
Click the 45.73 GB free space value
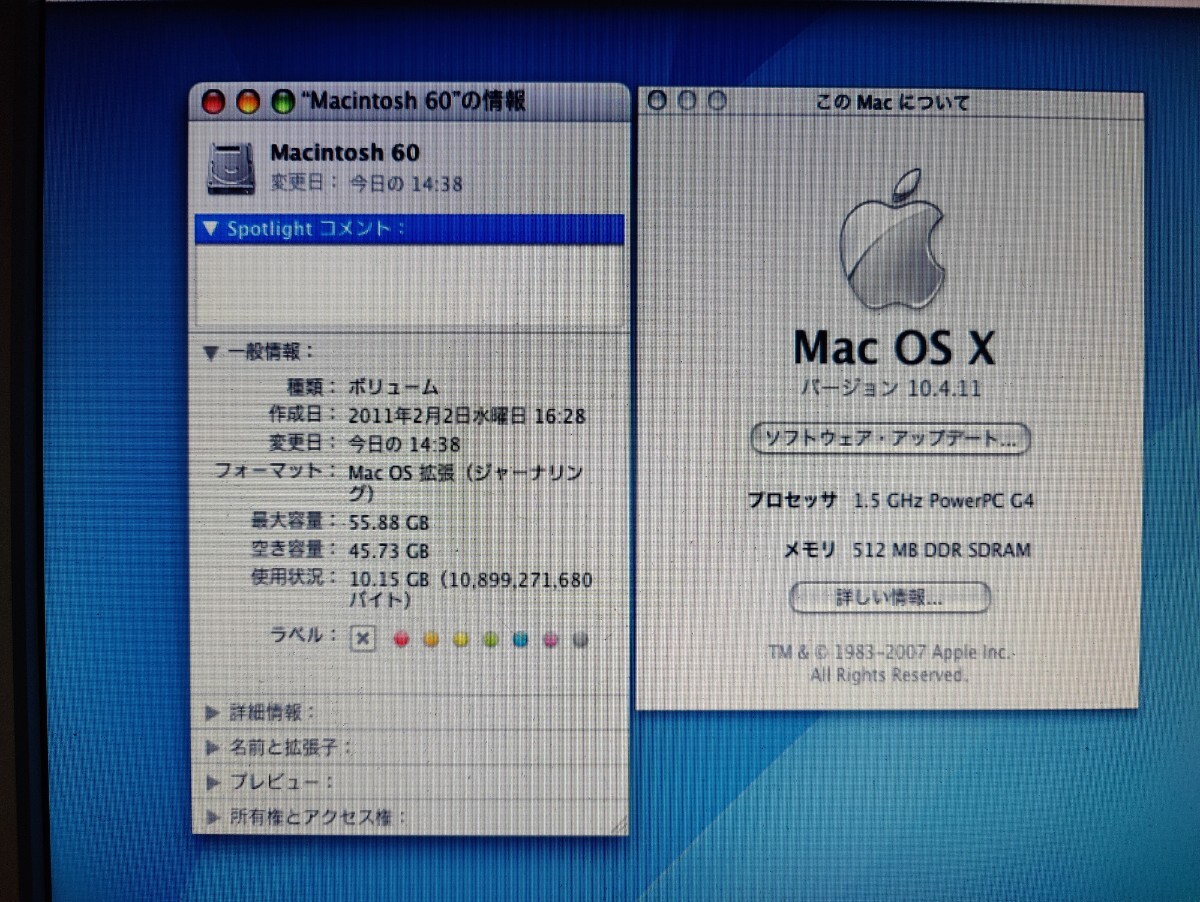[x=389, y=551]
